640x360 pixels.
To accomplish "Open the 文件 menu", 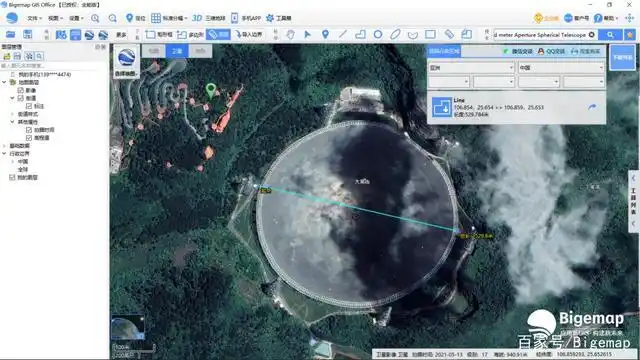I will point(34,18).
